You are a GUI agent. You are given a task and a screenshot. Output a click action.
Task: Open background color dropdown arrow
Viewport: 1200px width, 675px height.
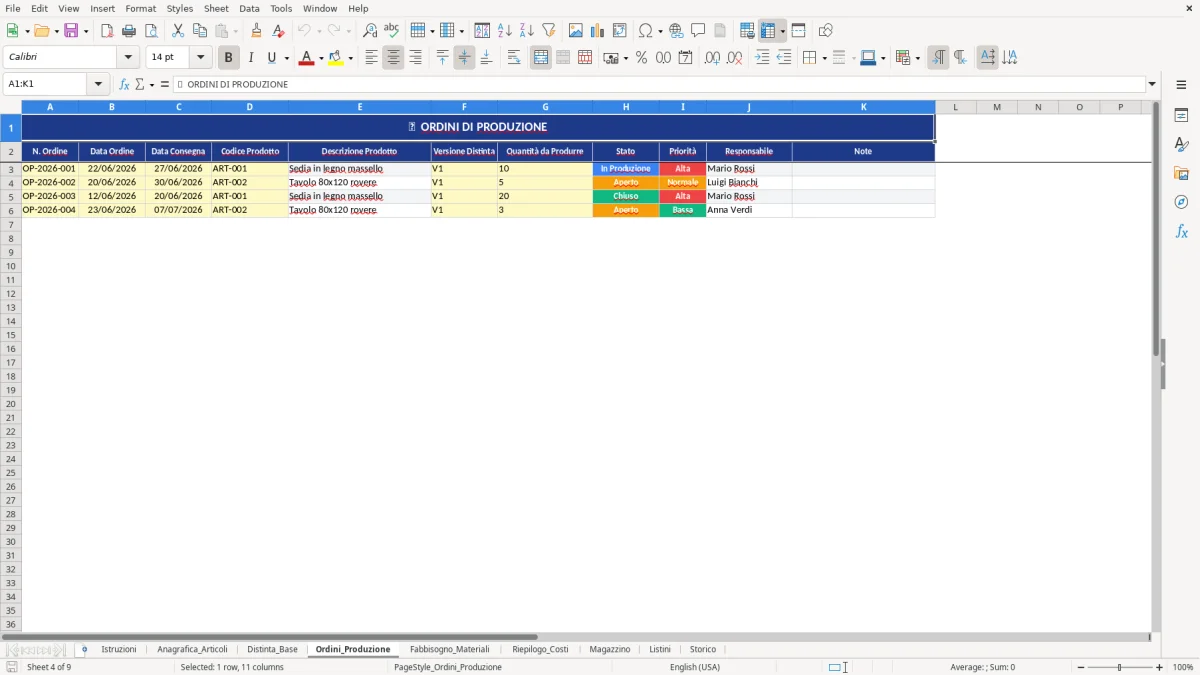point(350,58)
